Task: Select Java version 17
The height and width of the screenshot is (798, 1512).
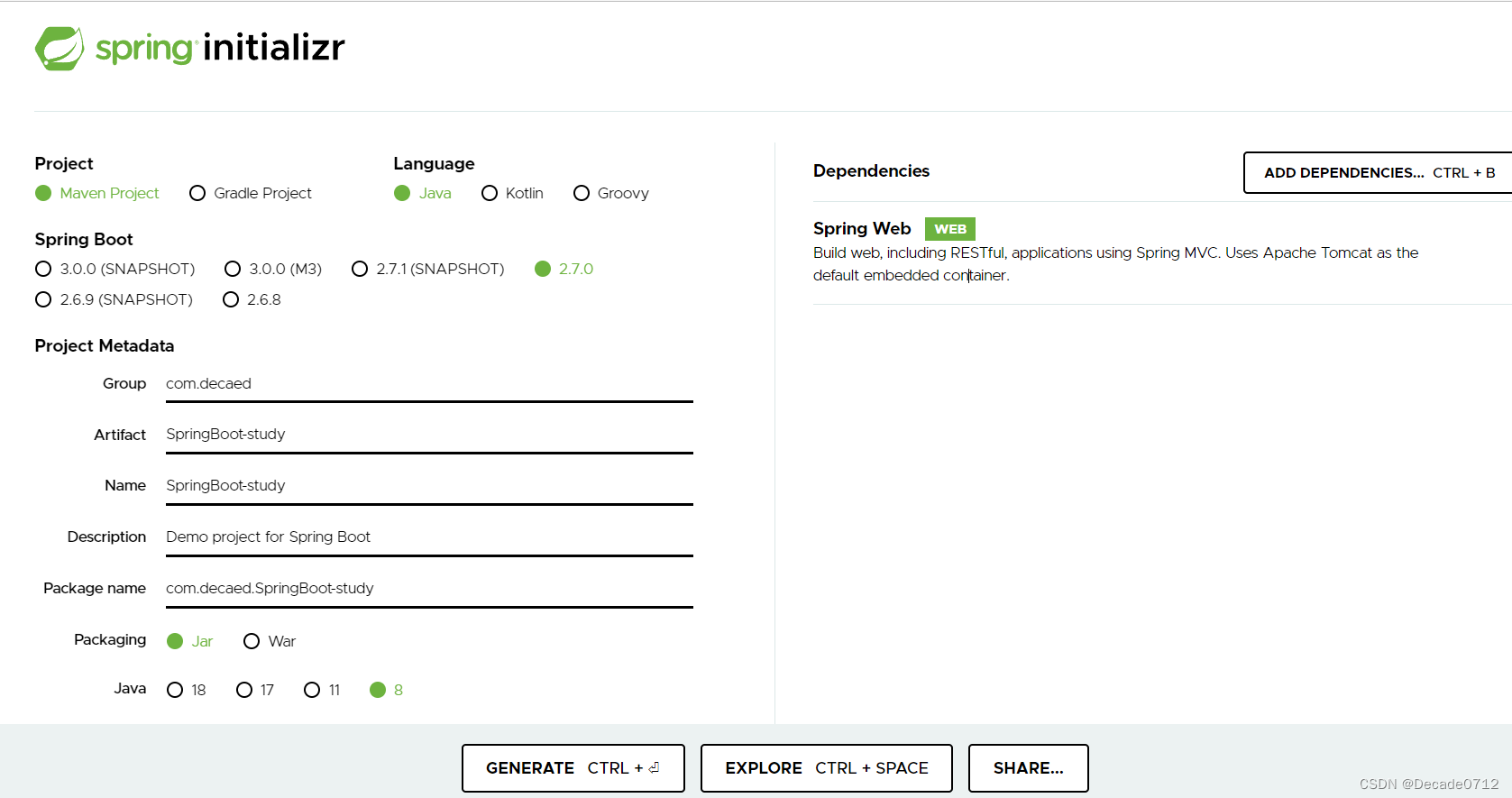Action: [x=255, y=690]
